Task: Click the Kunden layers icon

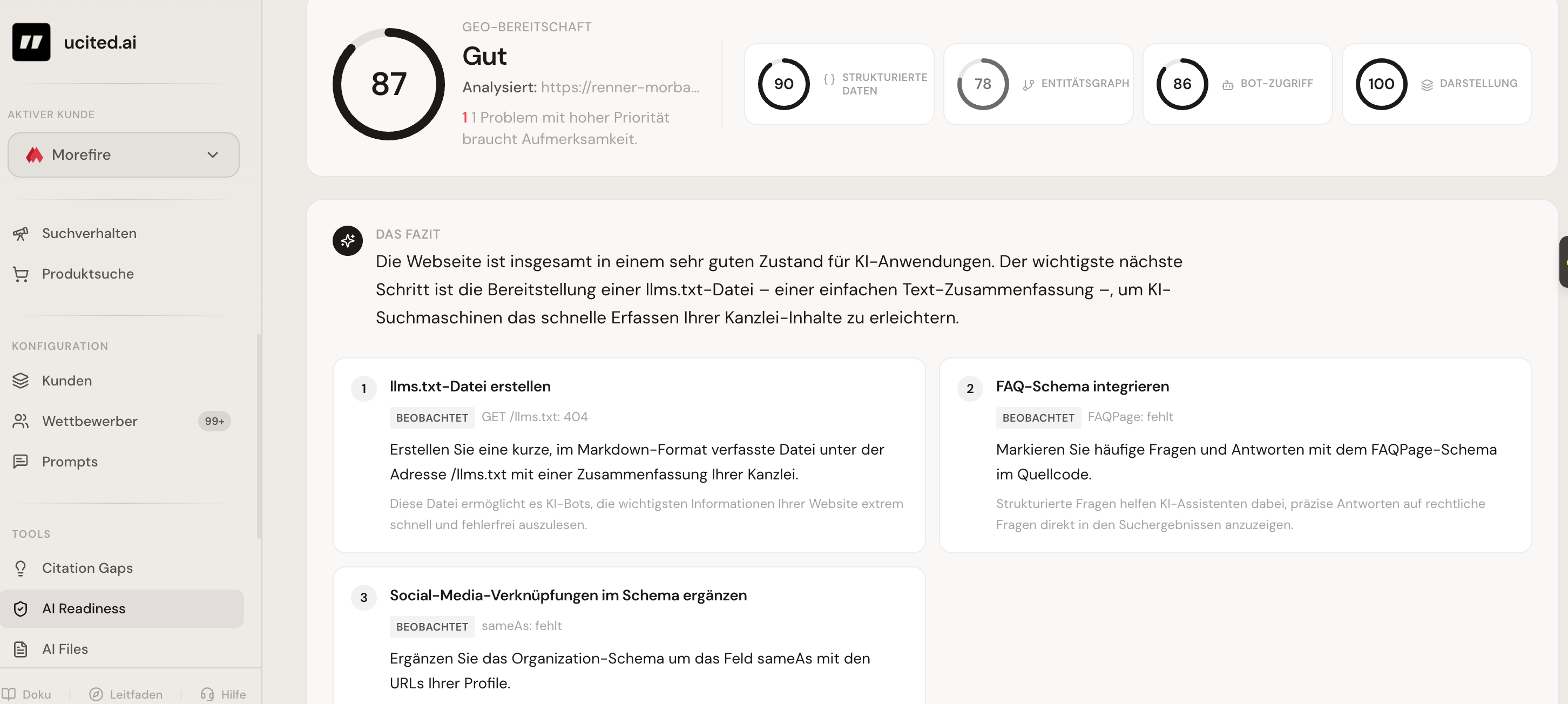Action: pyautogui.click(x=21, y=380)
